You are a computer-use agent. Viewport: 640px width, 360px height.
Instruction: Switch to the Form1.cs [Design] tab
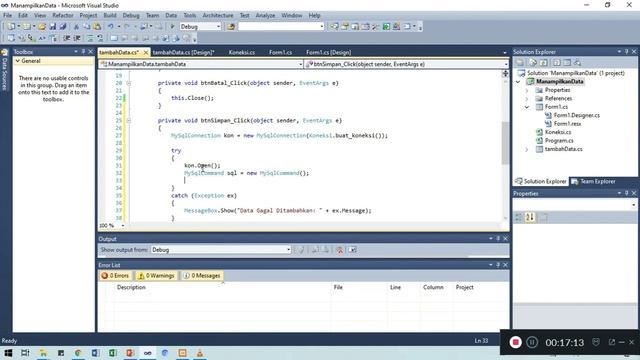[329, 52]
